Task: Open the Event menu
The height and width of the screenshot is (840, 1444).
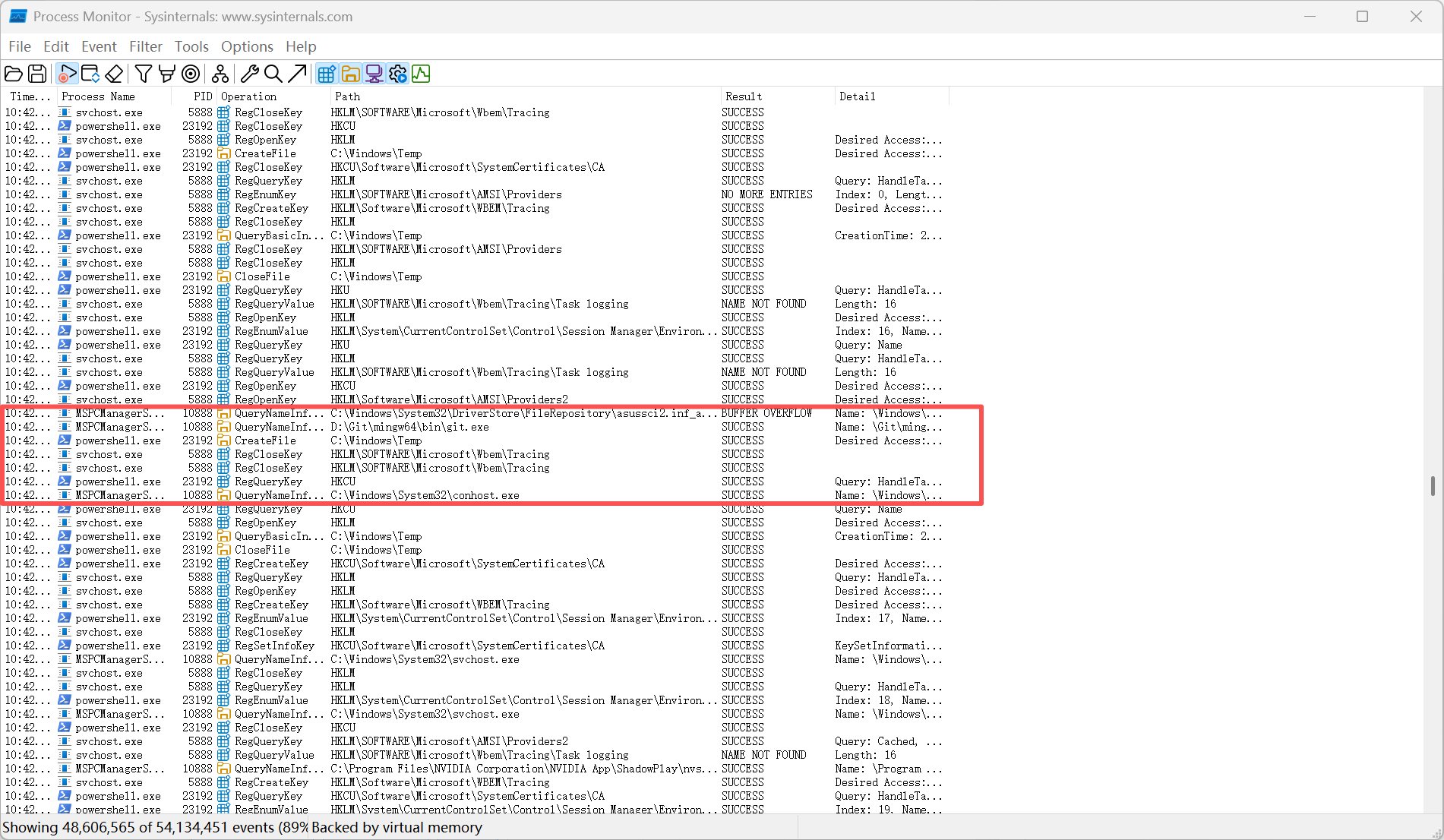Action: pos(99,46)
